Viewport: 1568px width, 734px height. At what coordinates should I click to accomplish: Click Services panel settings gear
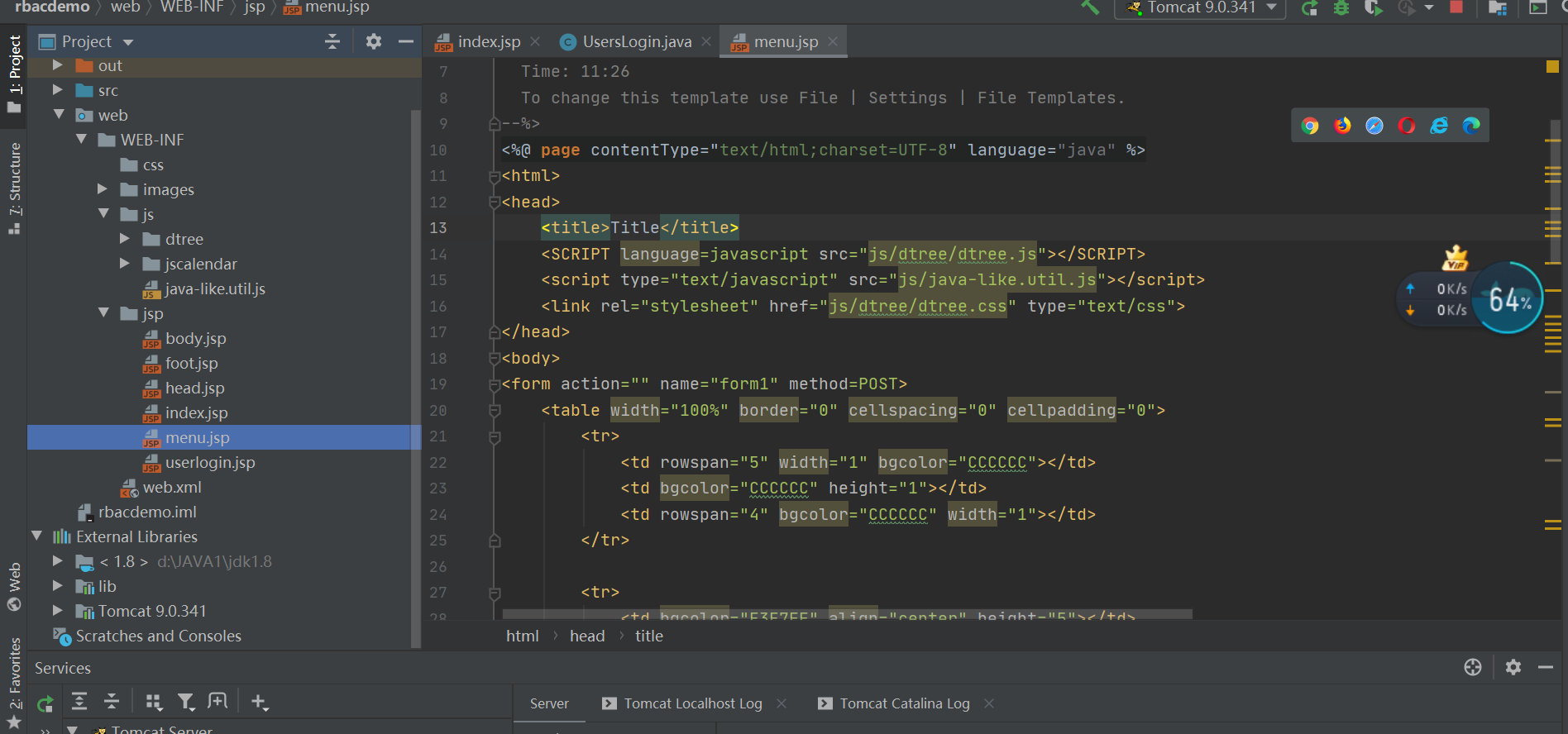pyautogui.click(x=1513, y=667)
